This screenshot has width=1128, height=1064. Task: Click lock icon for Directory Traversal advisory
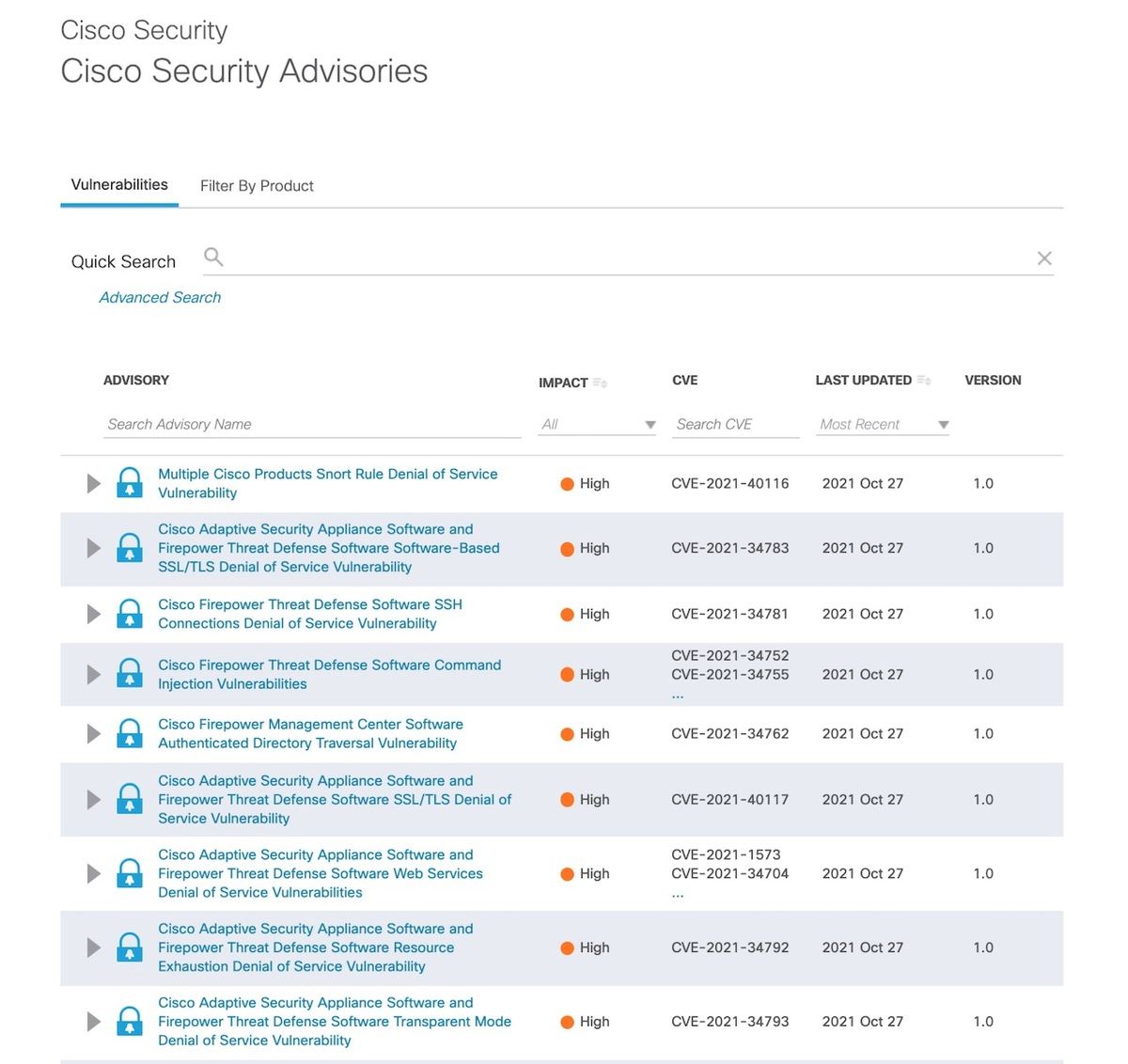point(130,733)
